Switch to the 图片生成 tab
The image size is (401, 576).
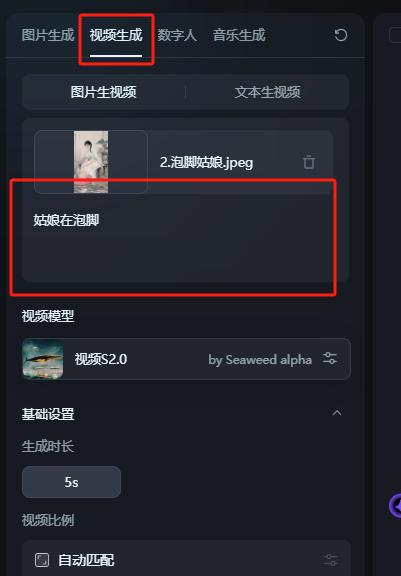48,35
